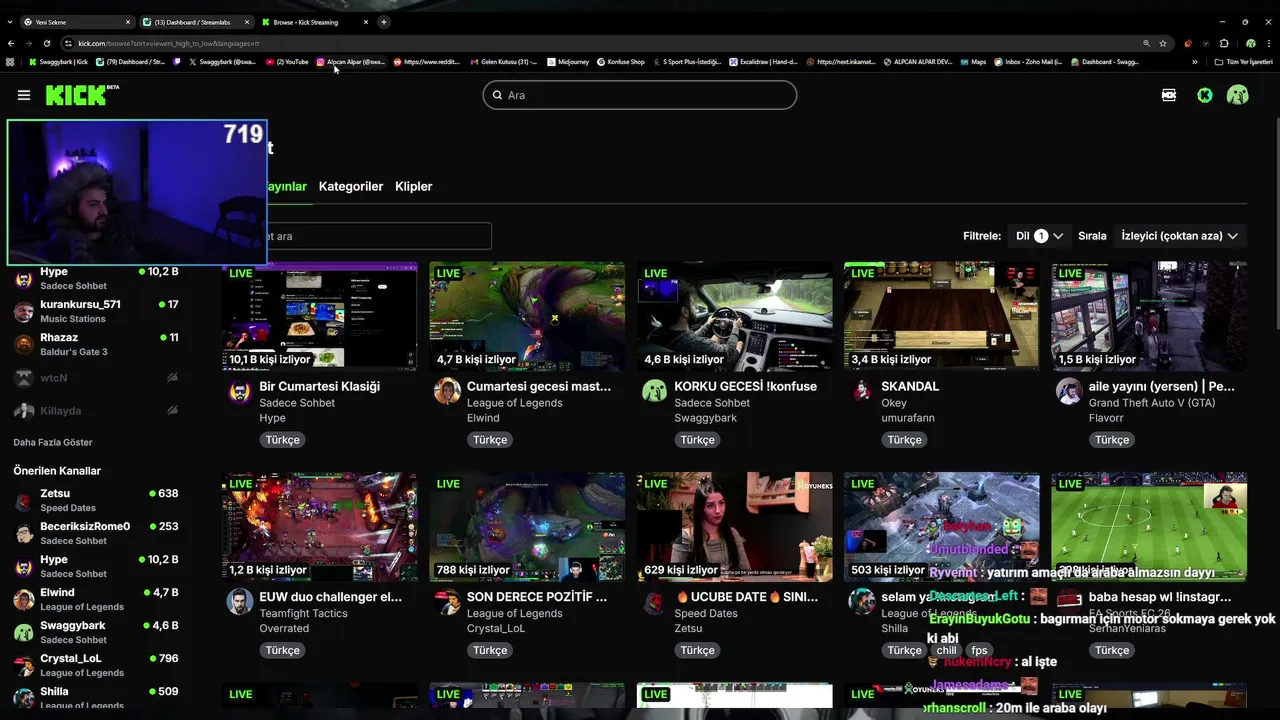
Task: Show hidden bookmarks with the chevron overflow
Action: (x=1194, y=62)
